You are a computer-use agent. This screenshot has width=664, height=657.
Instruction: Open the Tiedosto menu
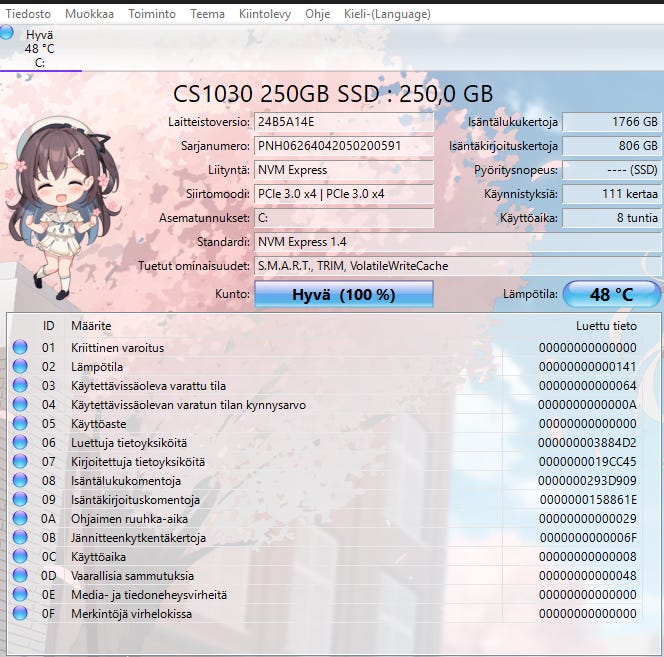28,14
